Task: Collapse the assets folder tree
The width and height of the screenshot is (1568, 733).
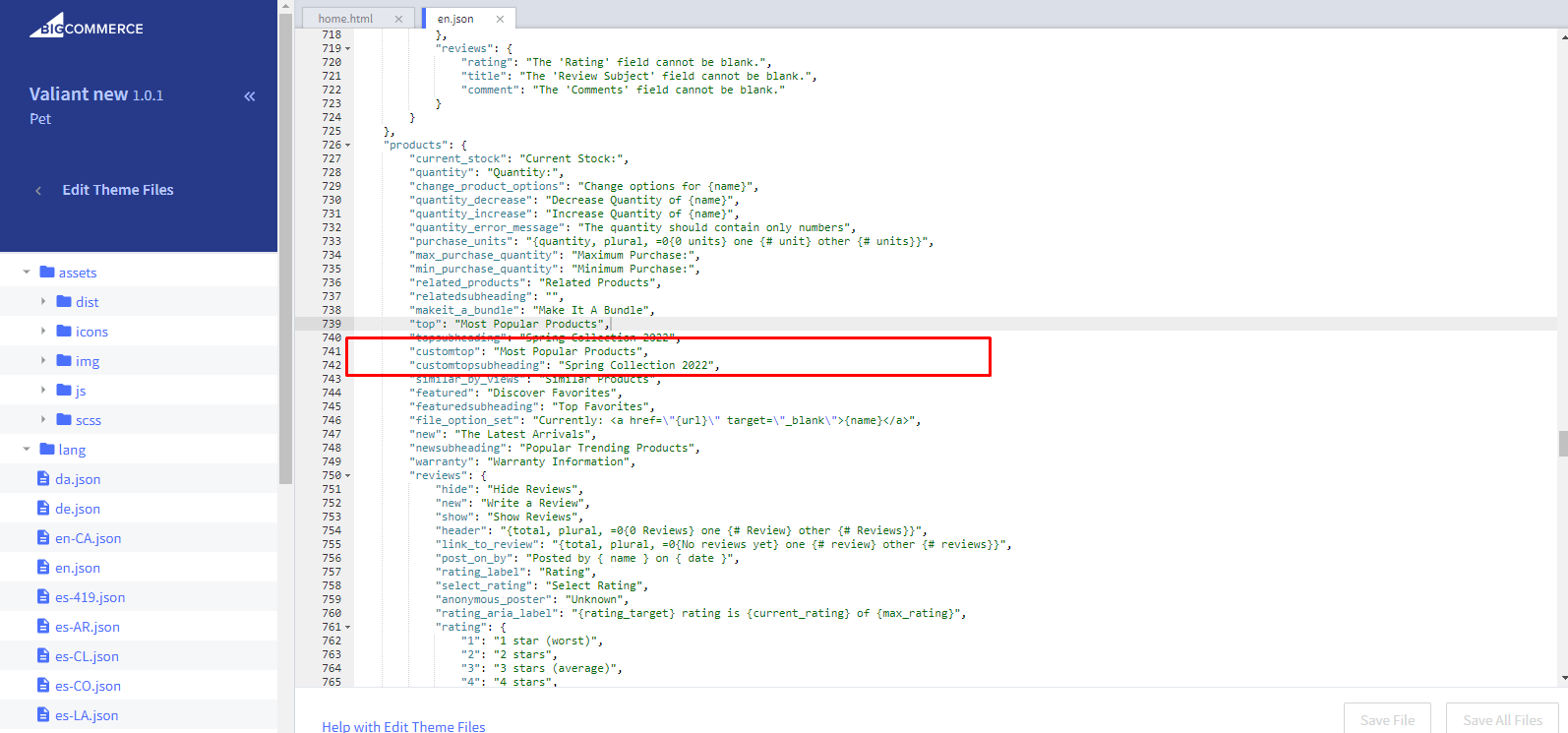Action: (27, 273)
